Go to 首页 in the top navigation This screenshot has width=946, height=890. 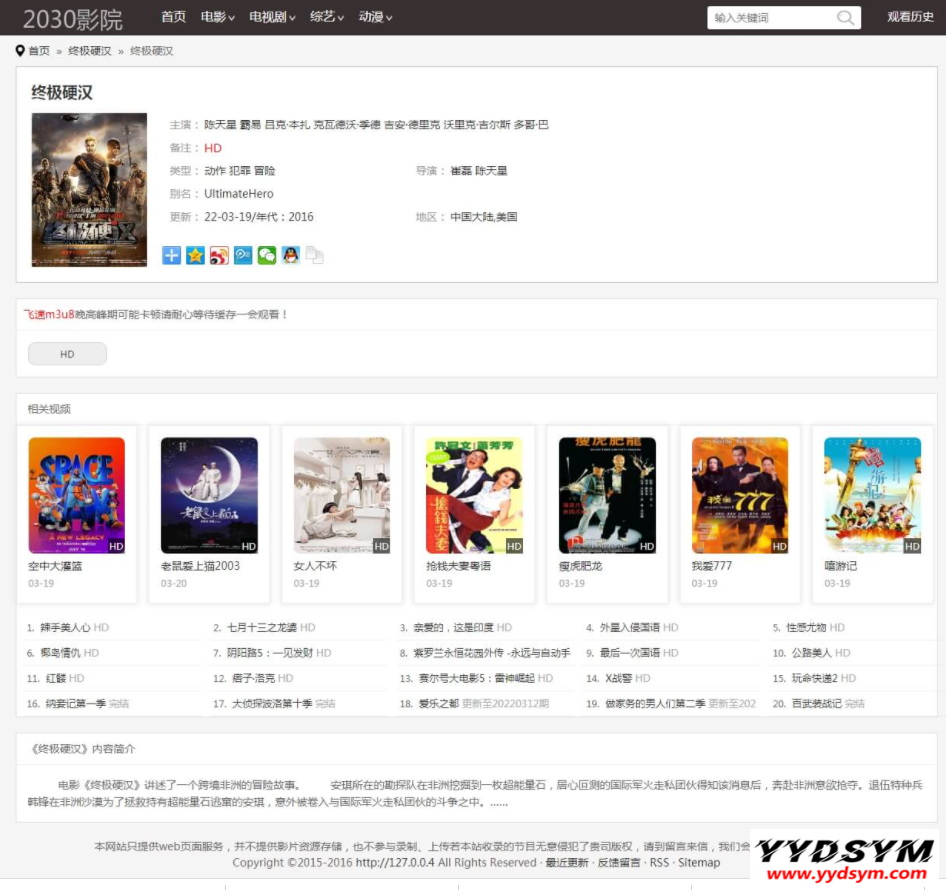coord(173,17)
